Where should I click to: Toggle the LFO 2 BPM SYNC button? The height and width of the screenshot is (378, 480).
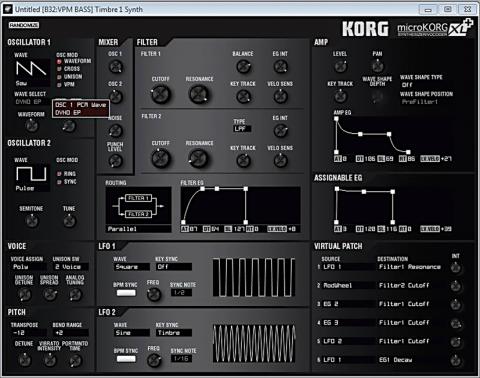coord(126,359)
